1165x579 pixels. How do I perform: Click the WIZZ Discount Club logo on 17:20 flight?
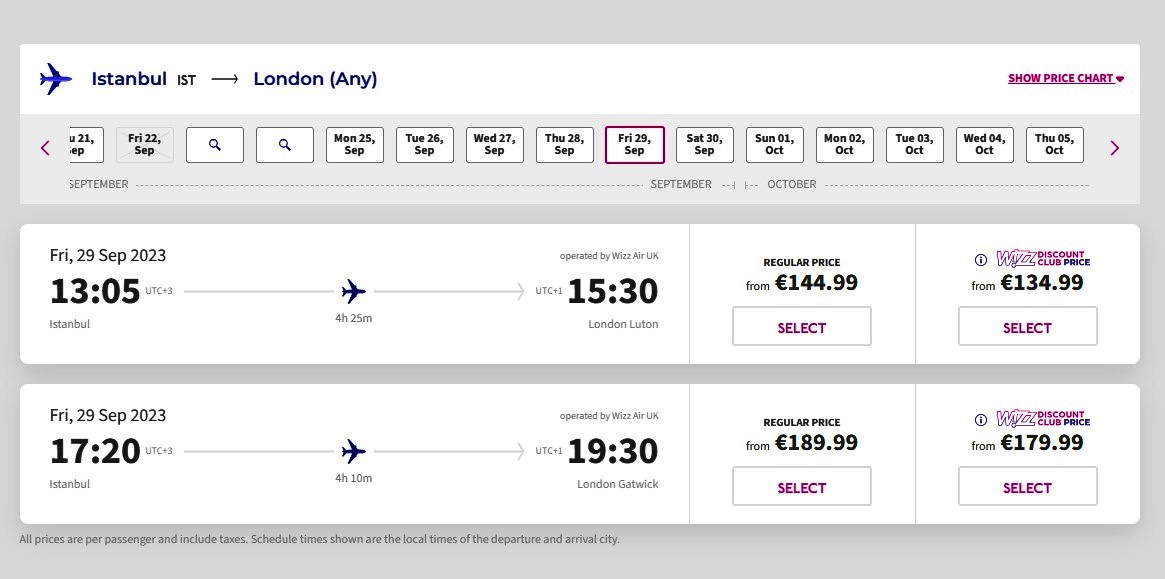tap(1043, 419)
